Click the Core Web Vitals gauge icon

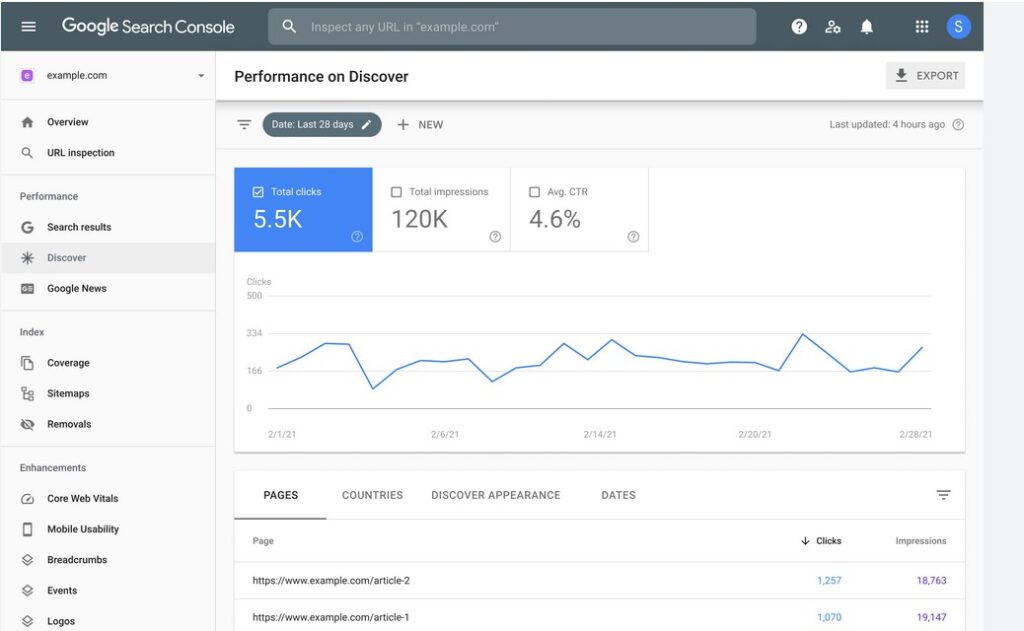[27, 499]
